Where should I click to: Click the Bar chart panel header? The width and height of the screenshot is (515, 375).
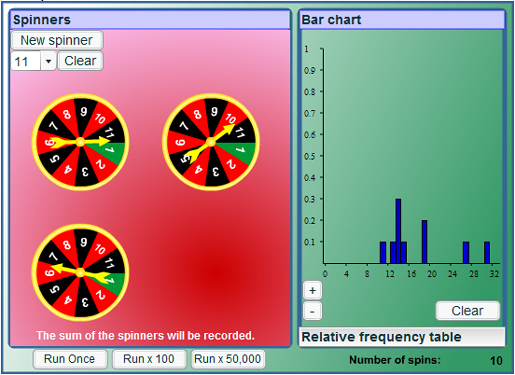tap(402, 20)
